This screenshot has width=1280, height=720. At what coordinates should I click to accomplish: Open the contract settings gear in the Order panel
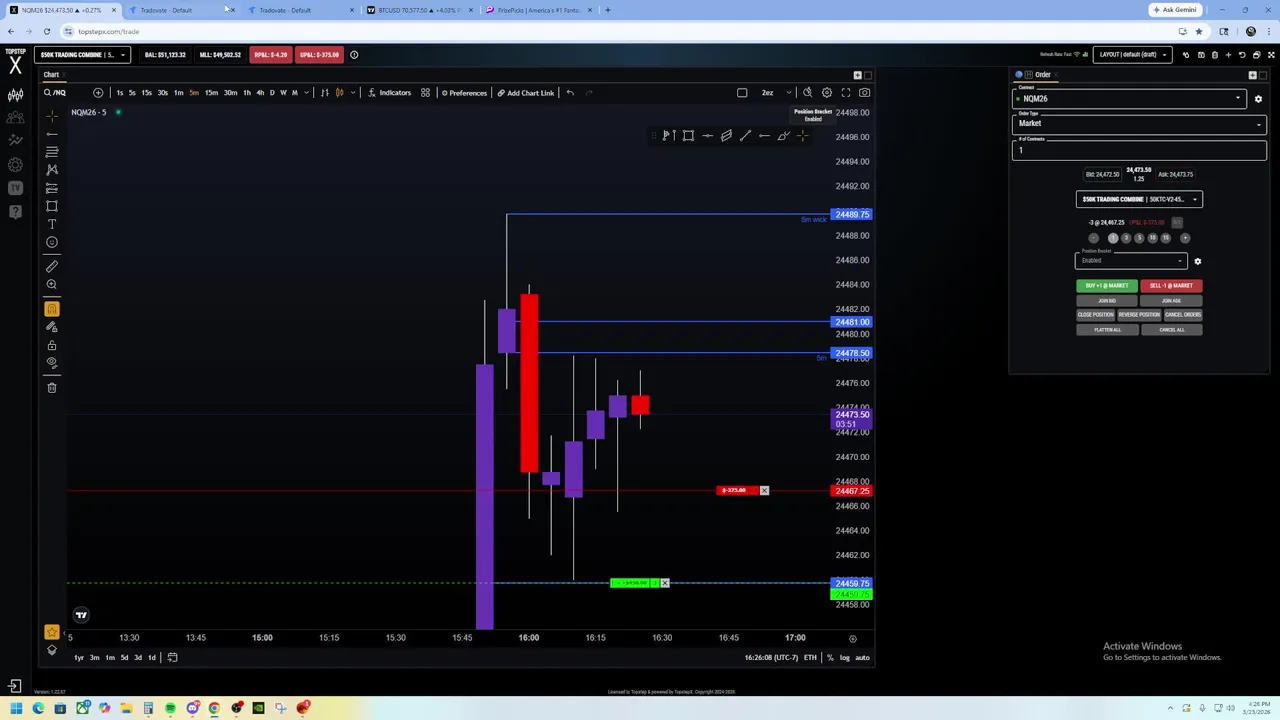click(1258, 99)
